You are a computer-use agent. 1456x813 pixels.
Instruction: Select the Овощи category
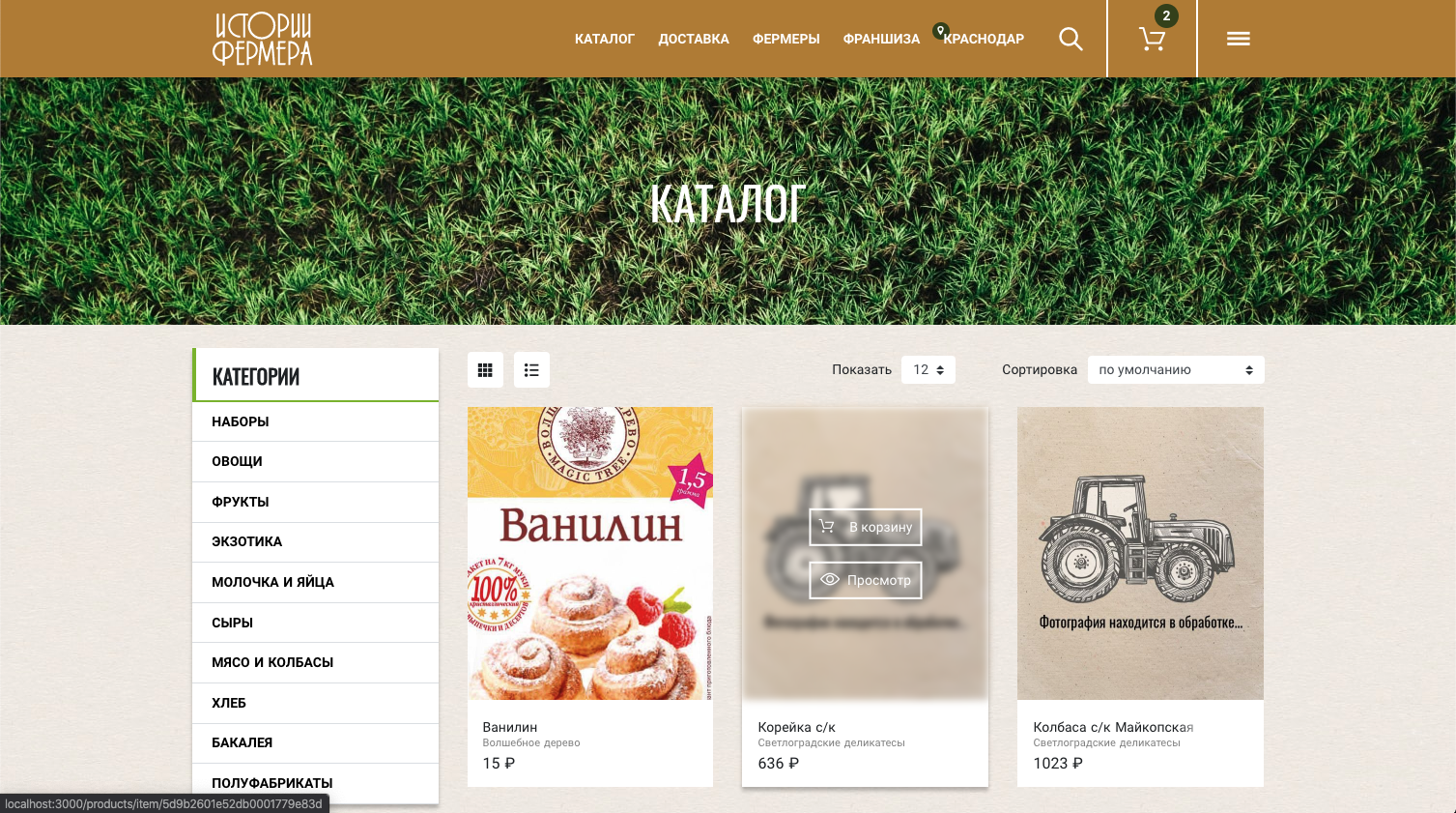point(316,461)
